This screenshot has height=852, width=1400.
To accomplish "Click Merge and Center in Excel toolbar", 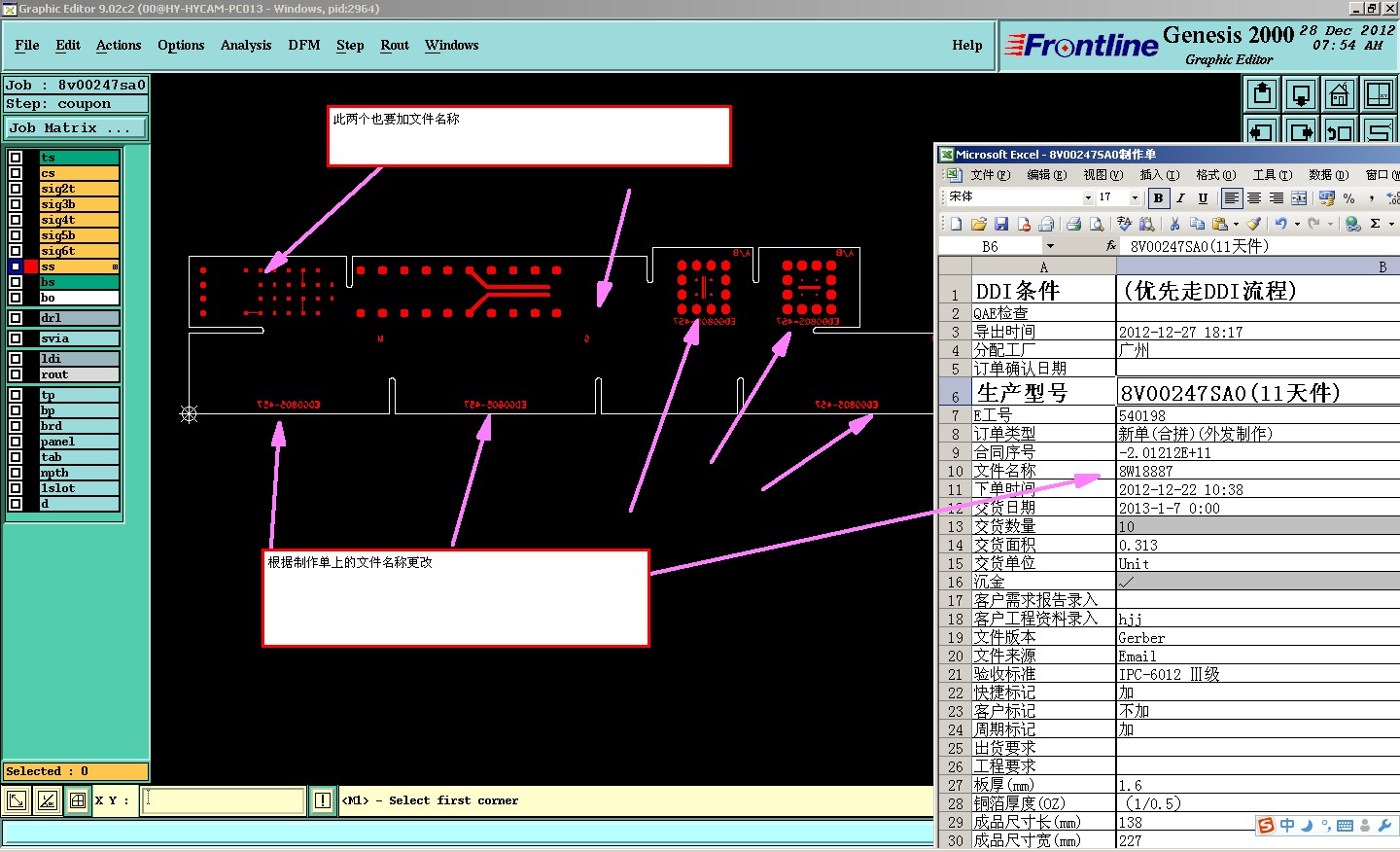I will 1299,197.
